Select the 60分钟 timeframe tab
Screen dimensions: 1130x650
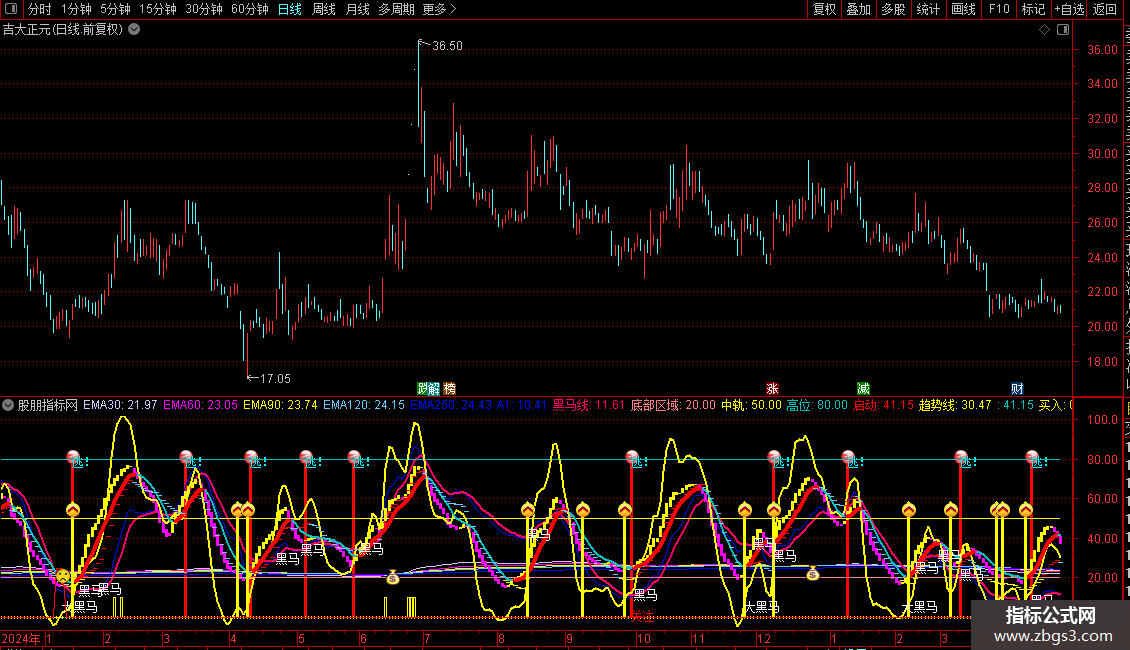pyautogui.click(x=249, y=10)
